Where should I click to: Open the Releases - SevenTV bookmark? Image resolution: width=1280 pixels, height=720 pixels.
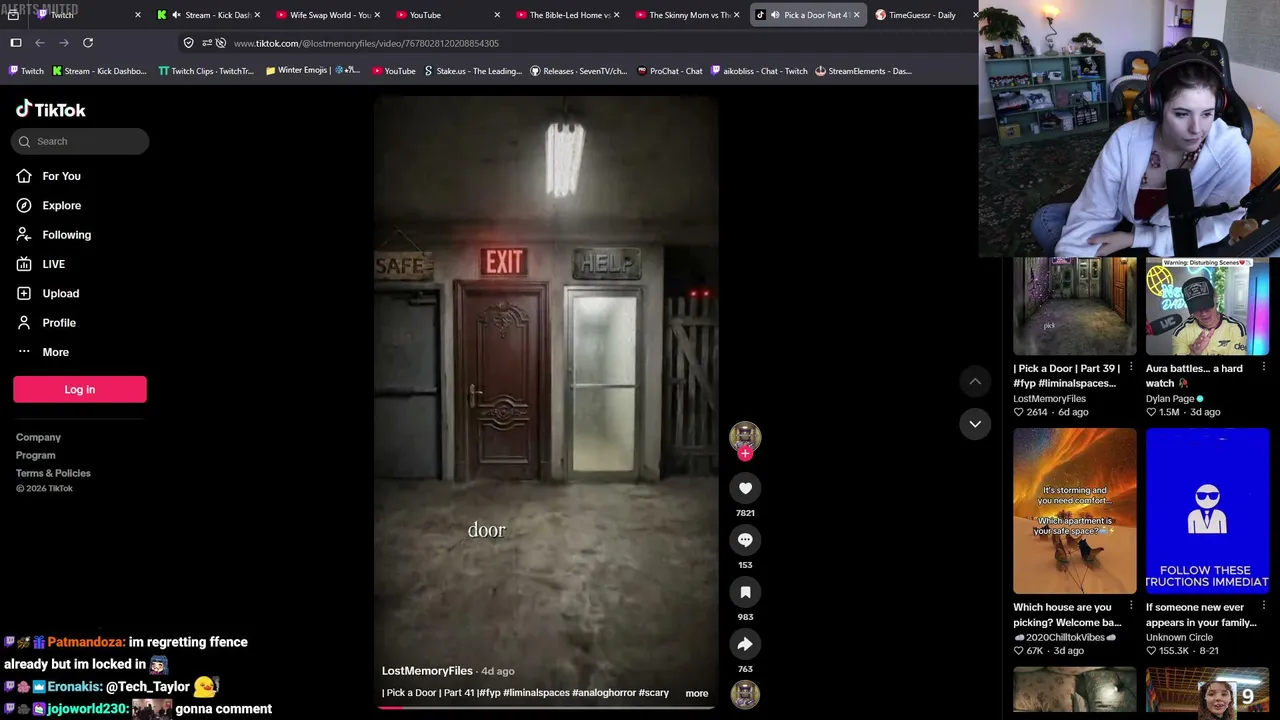(579, 71)
